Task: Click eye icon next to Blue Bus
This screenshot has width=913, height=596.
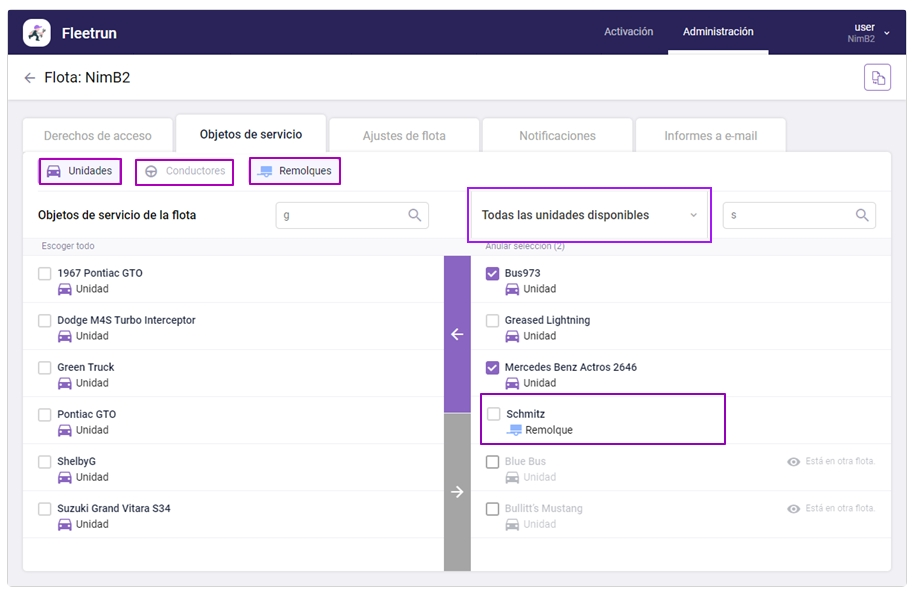Action: click(x=793, y=462)
